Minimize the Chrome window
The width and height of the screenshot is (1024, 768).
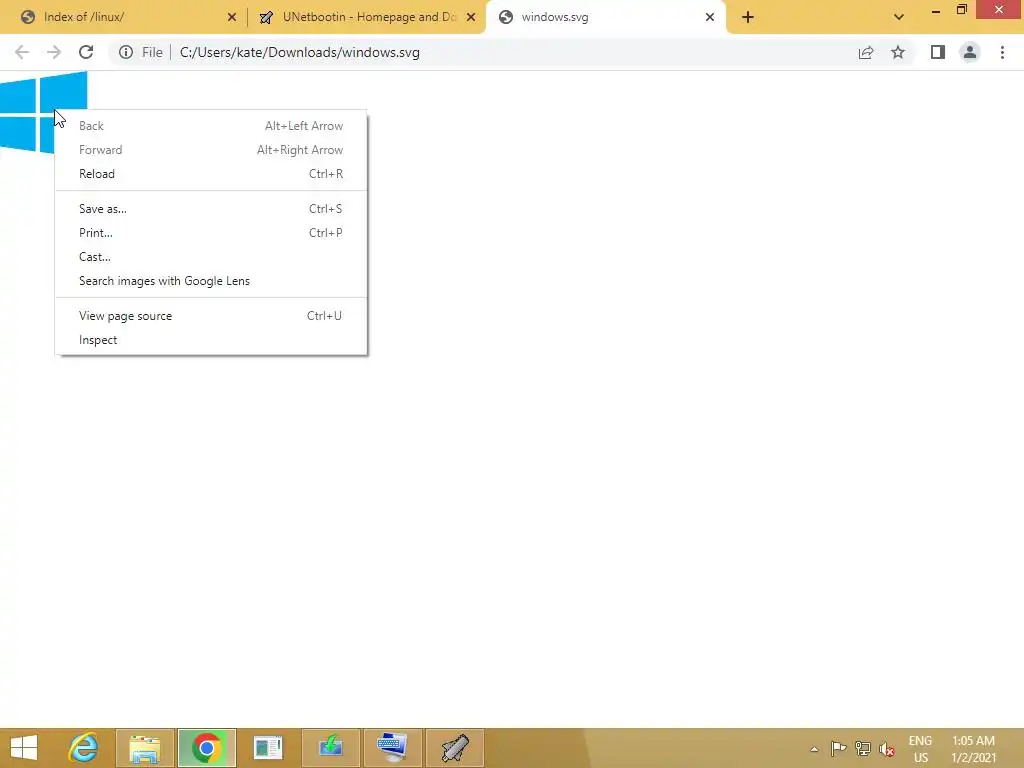pyautogui.click(x=936, y=10)
